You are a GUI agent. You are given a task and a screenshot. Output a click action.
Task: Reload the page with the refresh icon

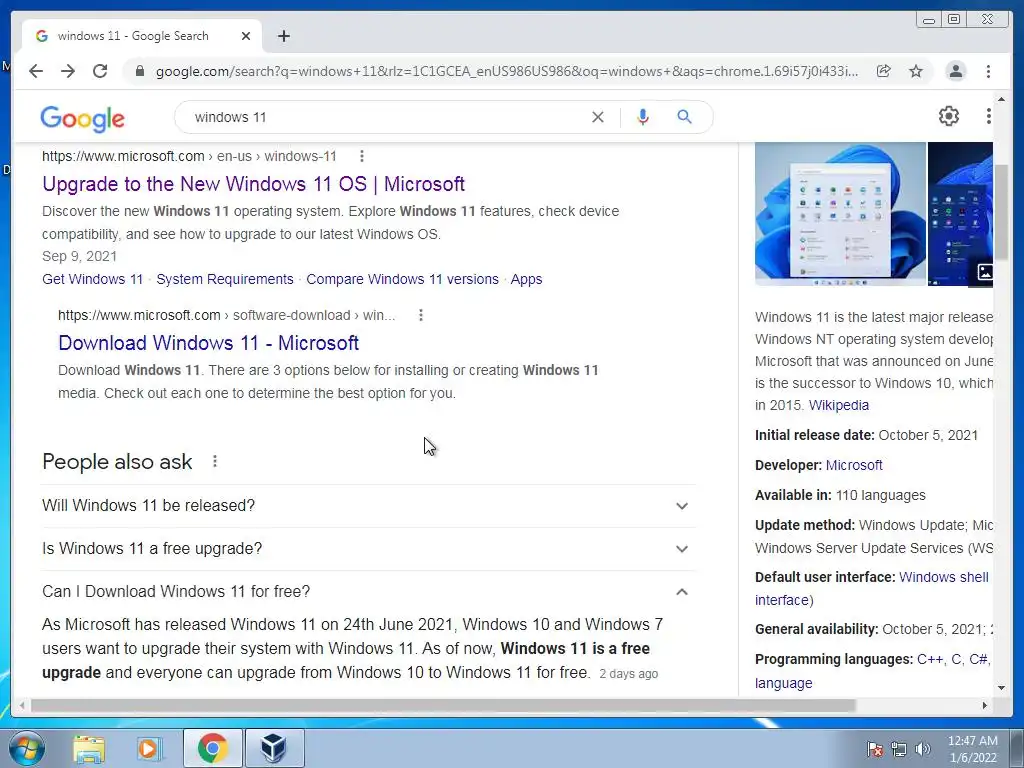point(100,71)
